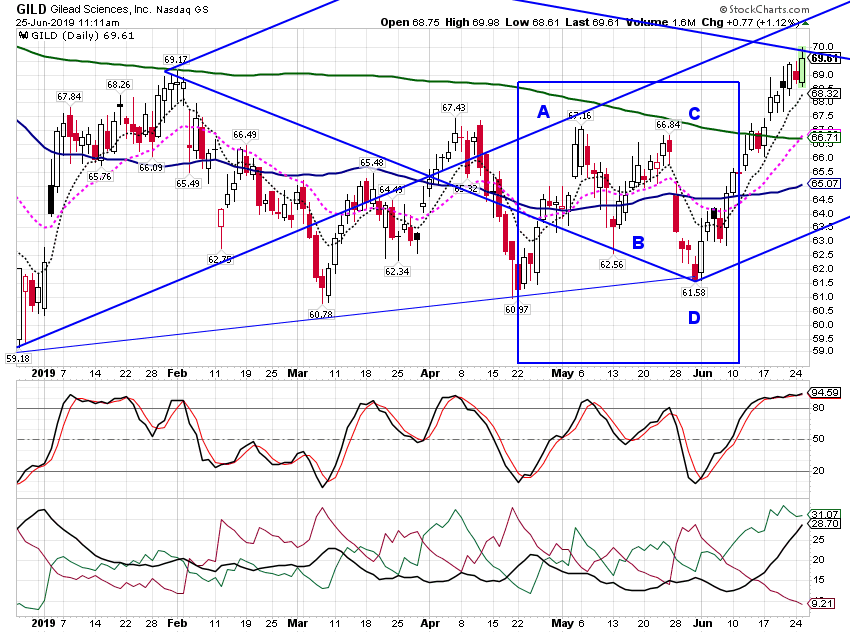
Task: Click the 59.18 starting low label
Action: tap(18, 359)
